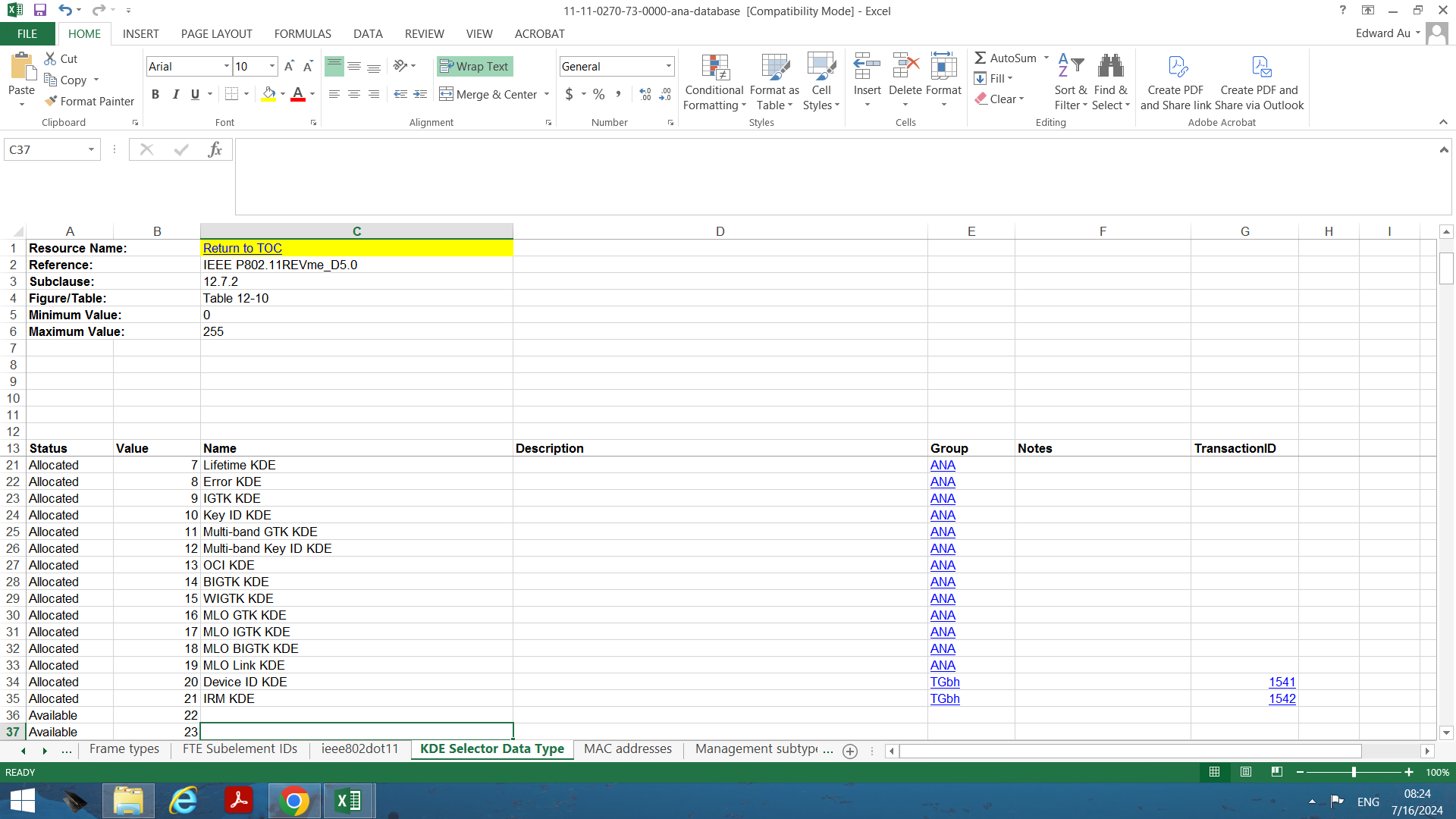Screen dimensions: 1456x819
Task: Click the Find & Select binoculars icon
Action: [1110, 66]
